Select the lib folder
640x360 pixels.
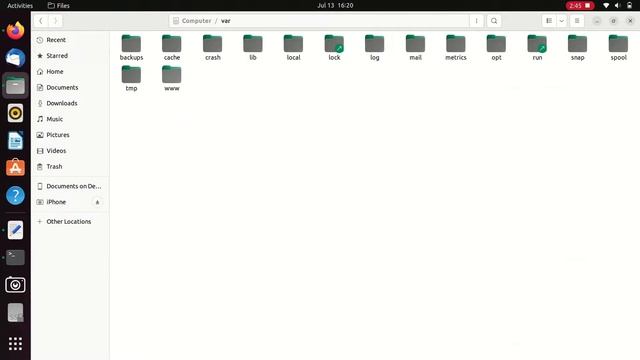tap(253, 48)
